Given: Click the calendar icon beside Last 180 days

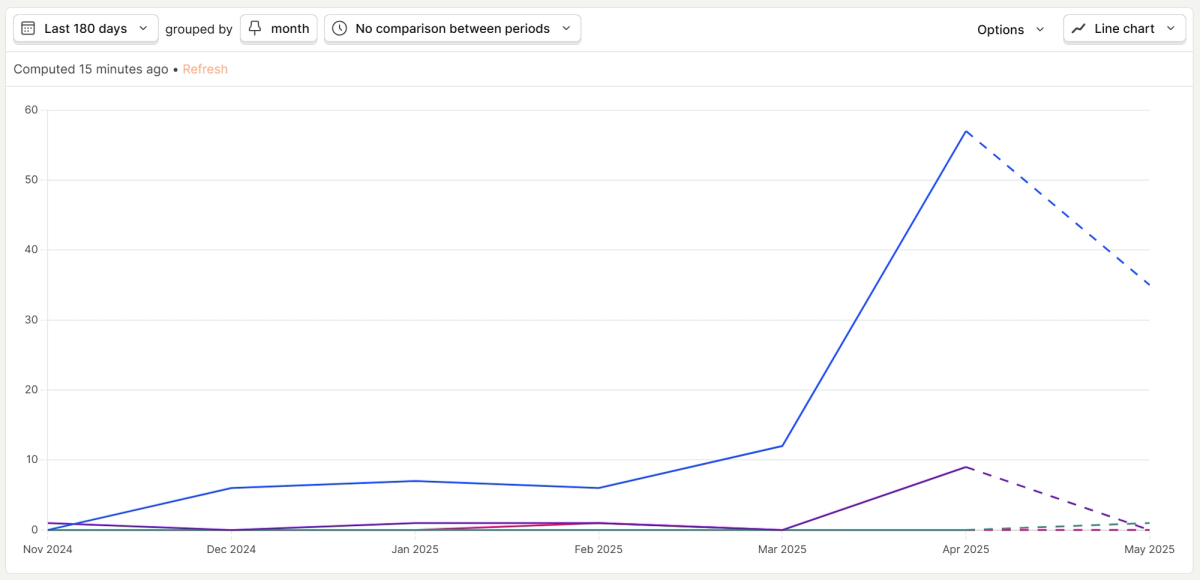Looking at the screenshot, I should click(x=29, y=29).
